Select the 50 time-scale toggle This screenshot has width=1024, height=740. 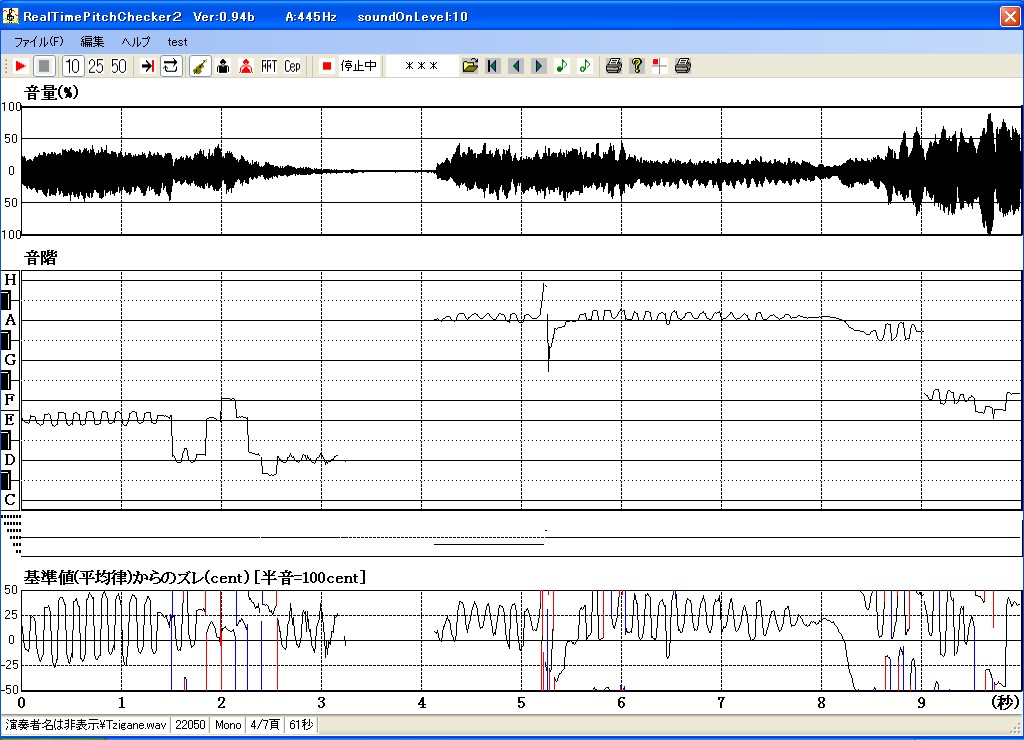(119, 66)
